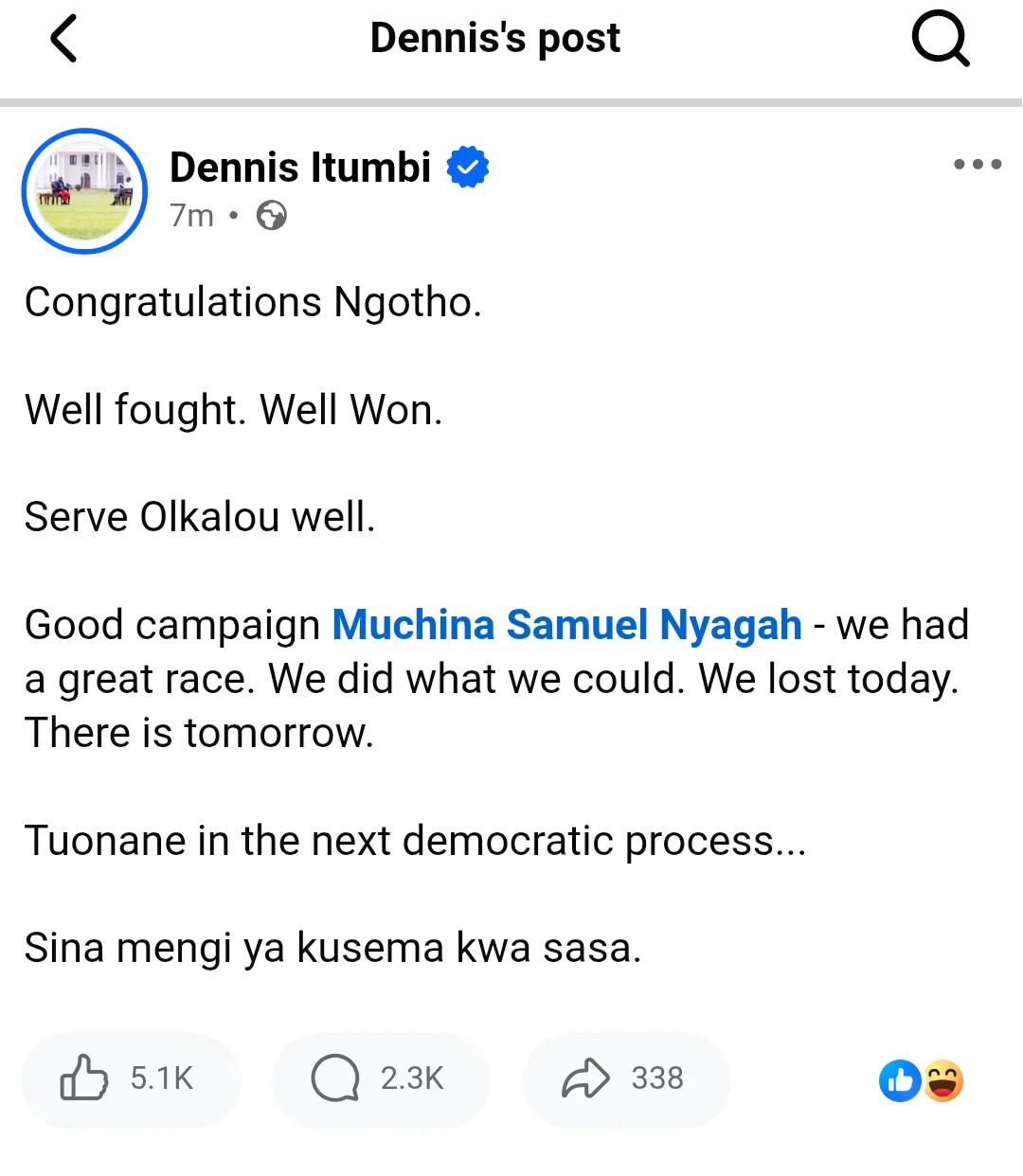Click the Congratulations Ngotho post text
Image resolution: width=1023 pixels, height=1176 pixels.
click(x=253, y=303)
